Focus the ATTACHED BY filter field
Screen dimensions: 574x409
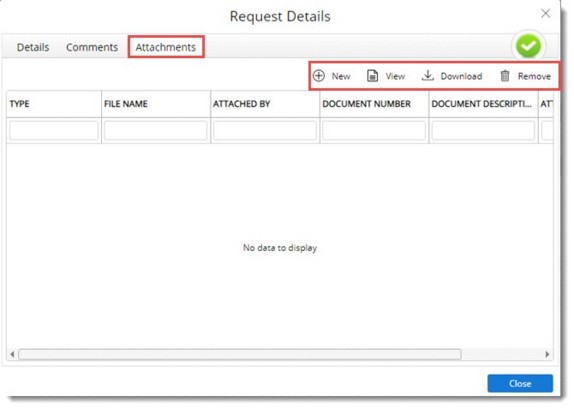pyautogui.click(x=265, y=131)
